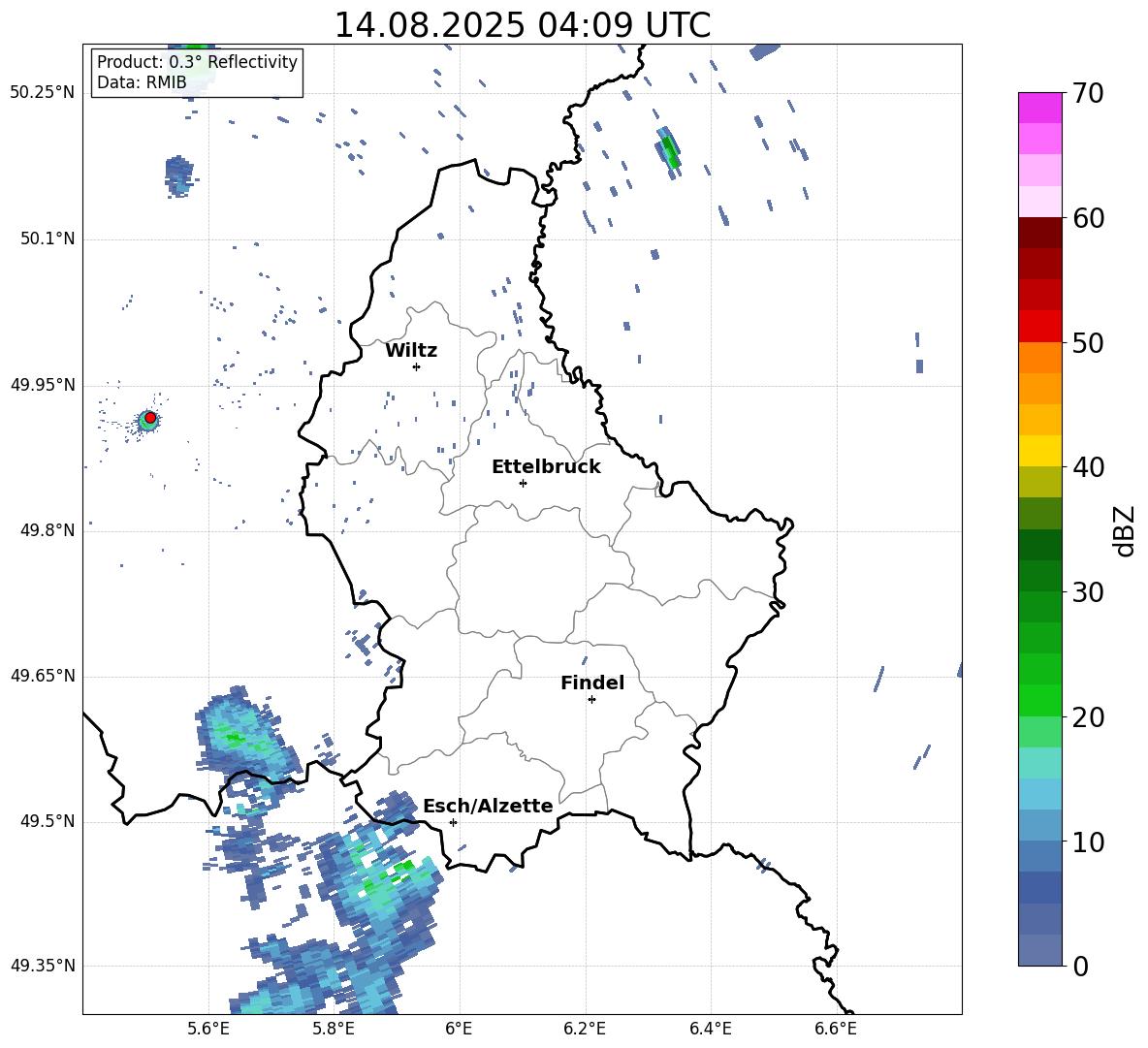This screenshot has width=1148, height=1048.
Task: Click the 49.35°N latitude label
Action: click(43, 966)
